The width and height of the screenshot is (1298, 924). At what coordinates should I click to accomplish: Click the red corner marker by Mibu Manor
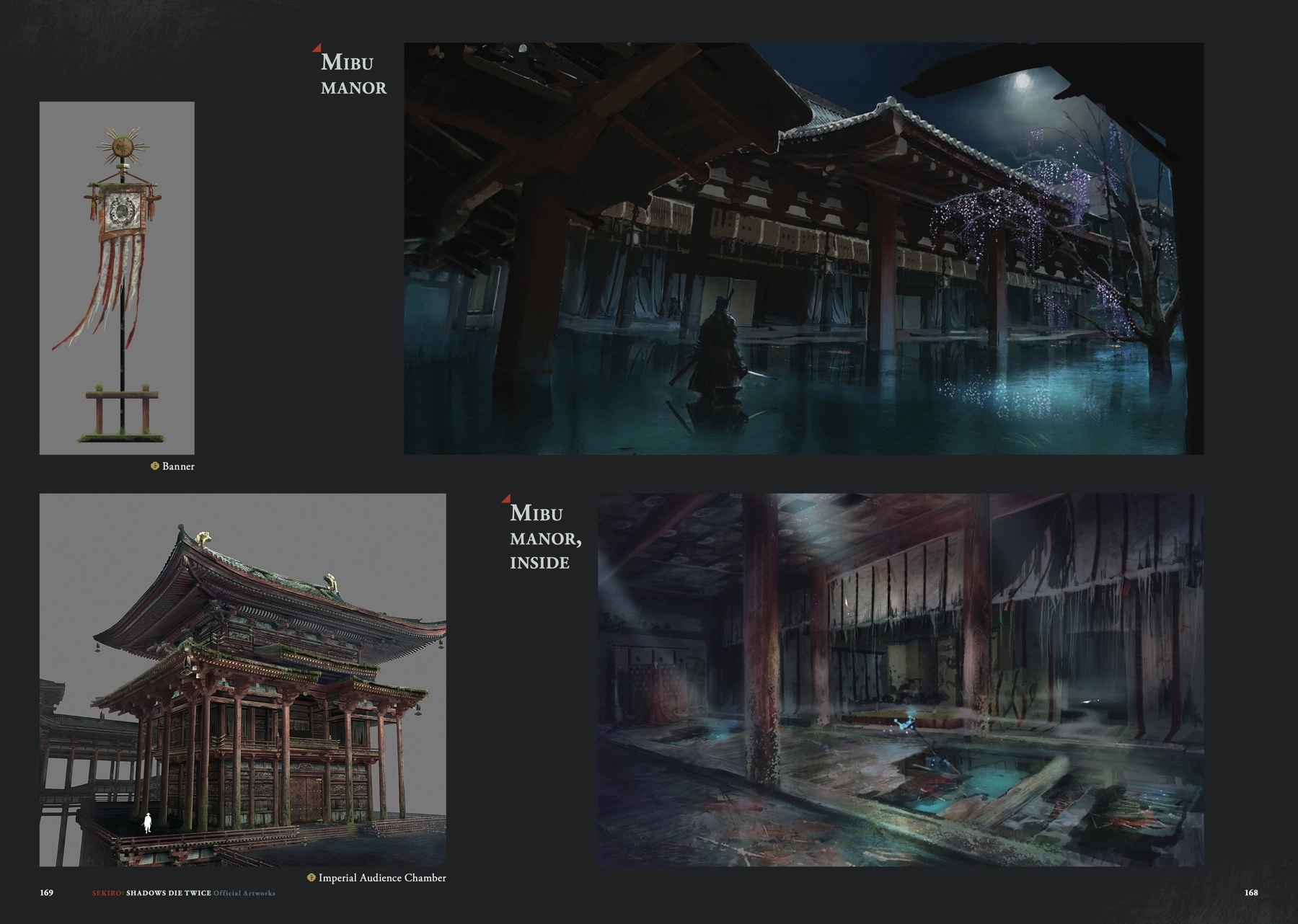[x=316, y=48]
